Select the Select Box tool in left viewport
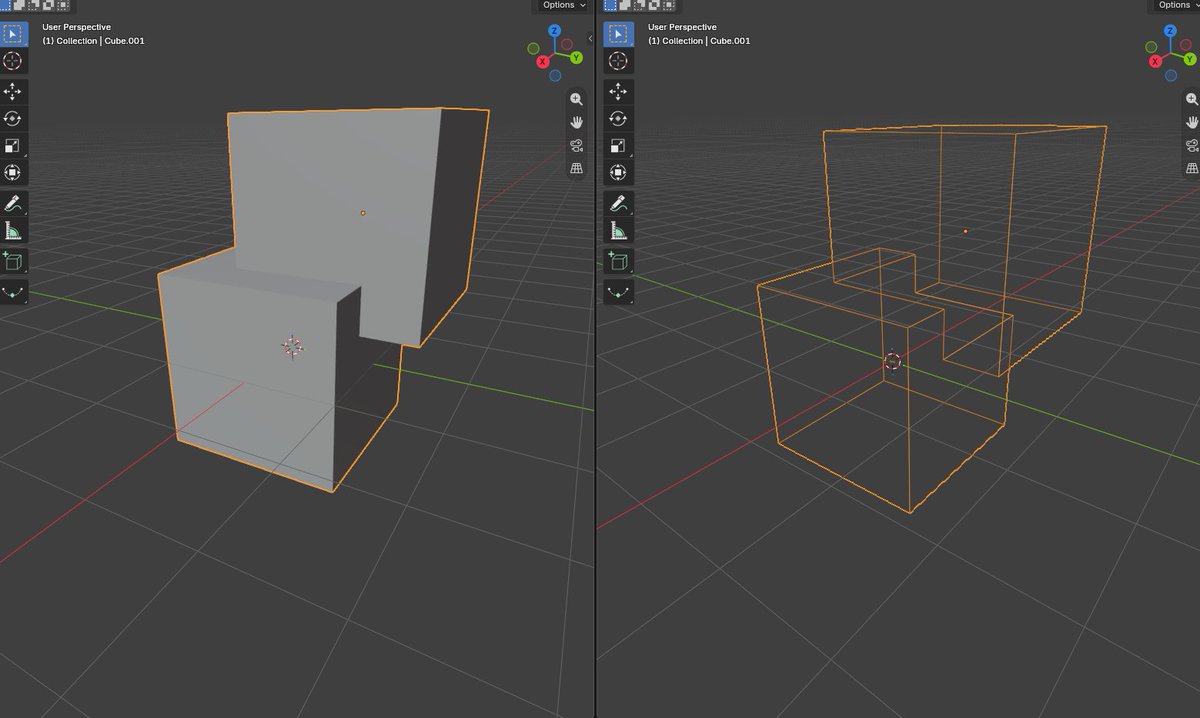Viewport: 1200px width, 718px height. 13,34
